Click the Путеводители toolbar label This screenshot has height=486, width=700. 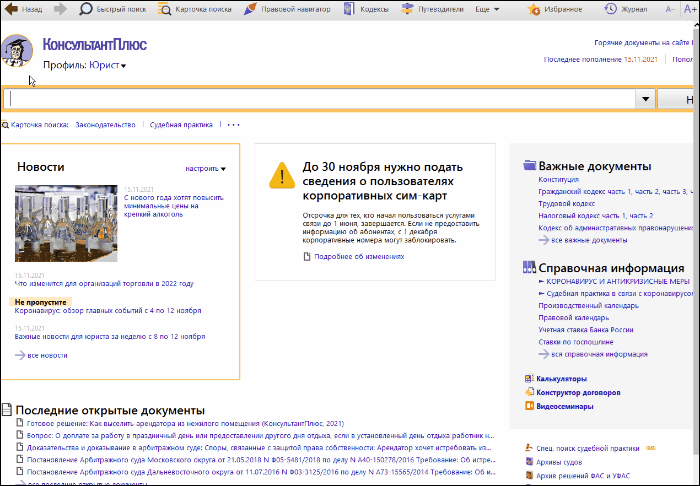441,9
